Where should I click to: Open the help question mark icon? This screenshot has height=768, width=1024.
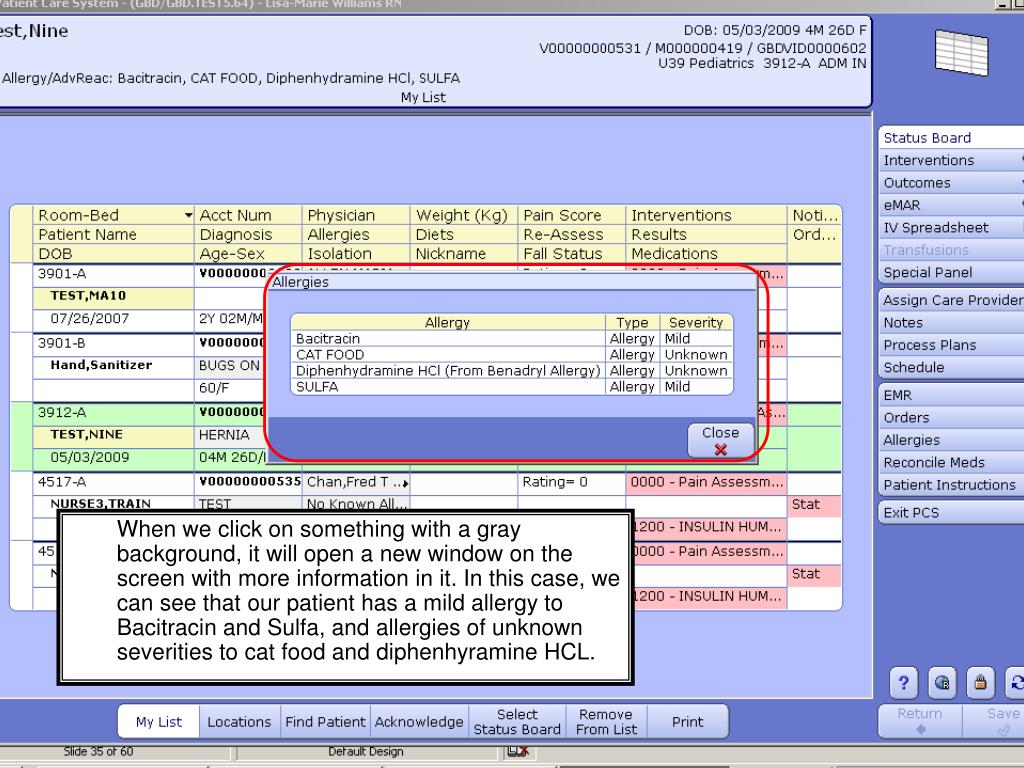[x=904, y=682]
